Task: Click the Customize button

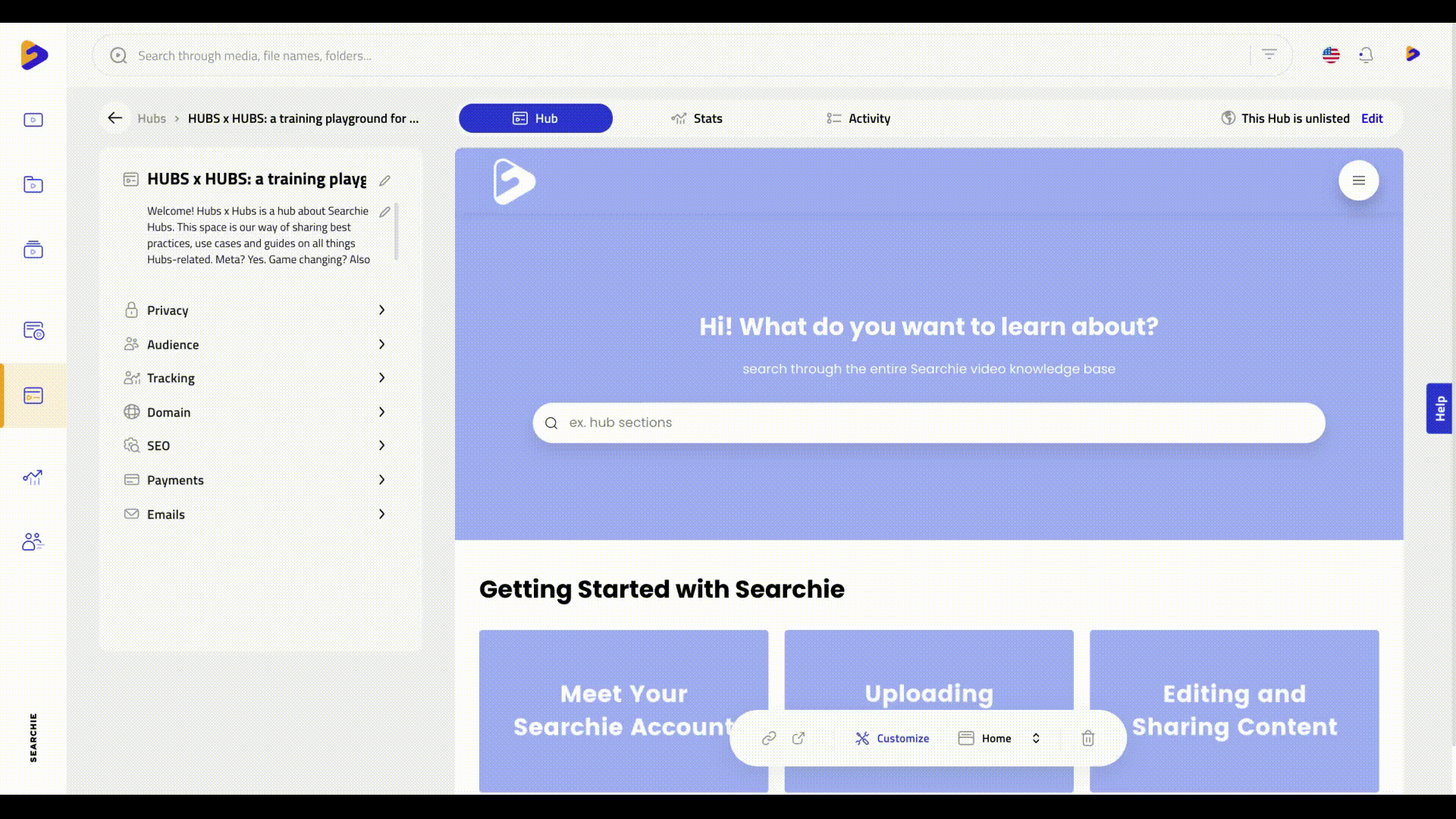Action: pos(893,738)
